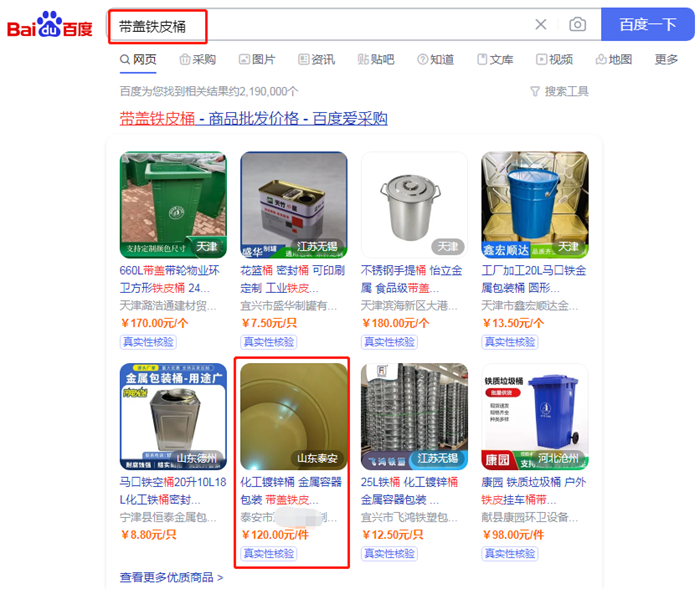Click 查看更多优质商品 link
The image size is (700, 589).
171,577
